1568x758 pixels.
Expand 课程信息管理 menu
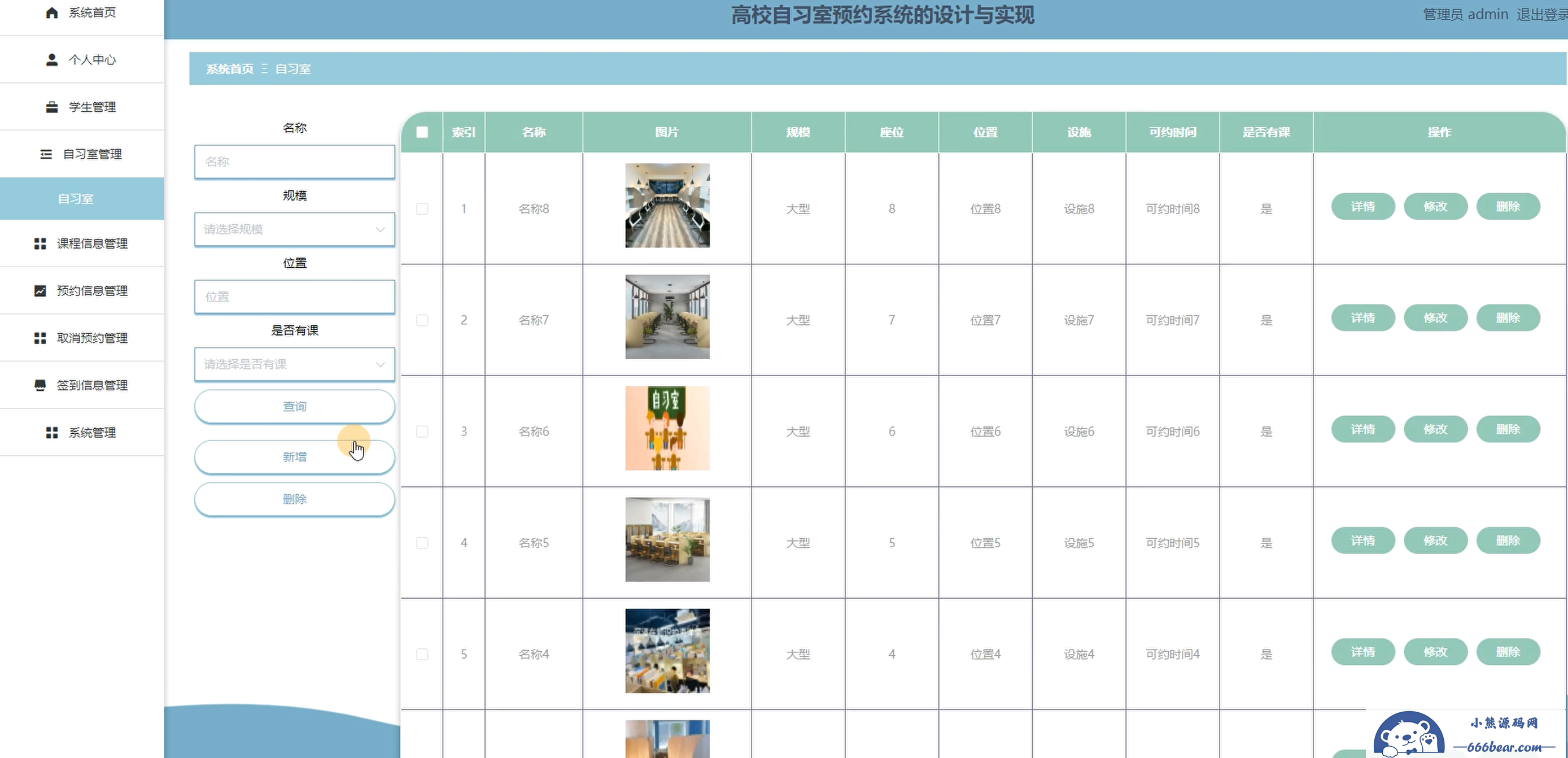click(81, 243)
